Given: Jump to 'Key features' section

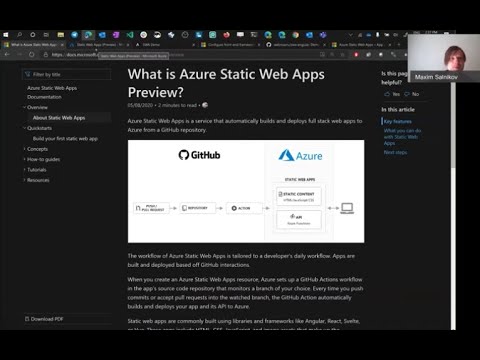Looking at the screenshot, I should [397, 121].
